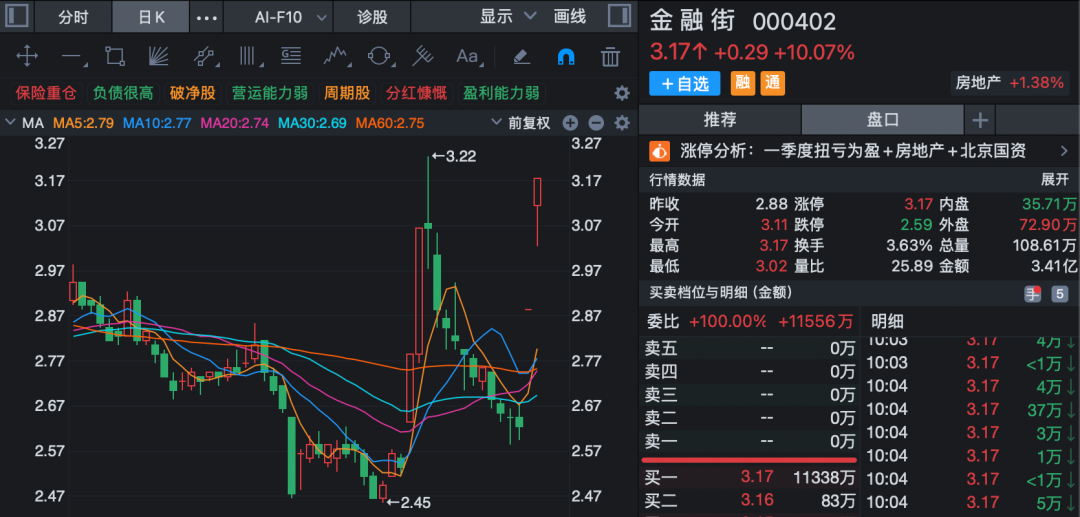Switch to the 推荐 tab
The width and height of the screenshot is (1080, 517).
point(720,120)
